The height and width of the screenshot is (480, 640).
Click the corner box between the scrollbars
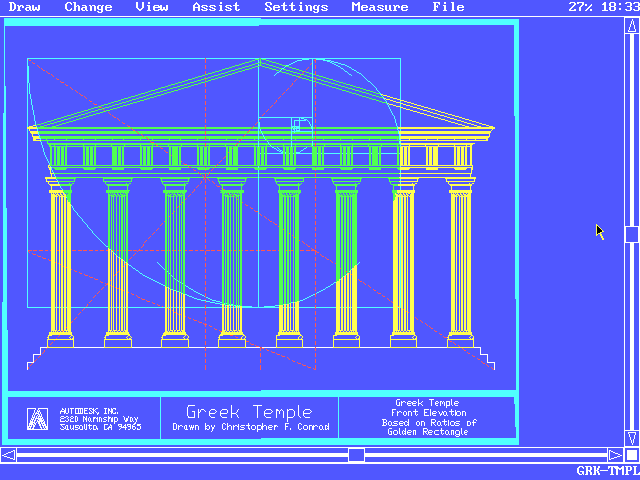631,455
